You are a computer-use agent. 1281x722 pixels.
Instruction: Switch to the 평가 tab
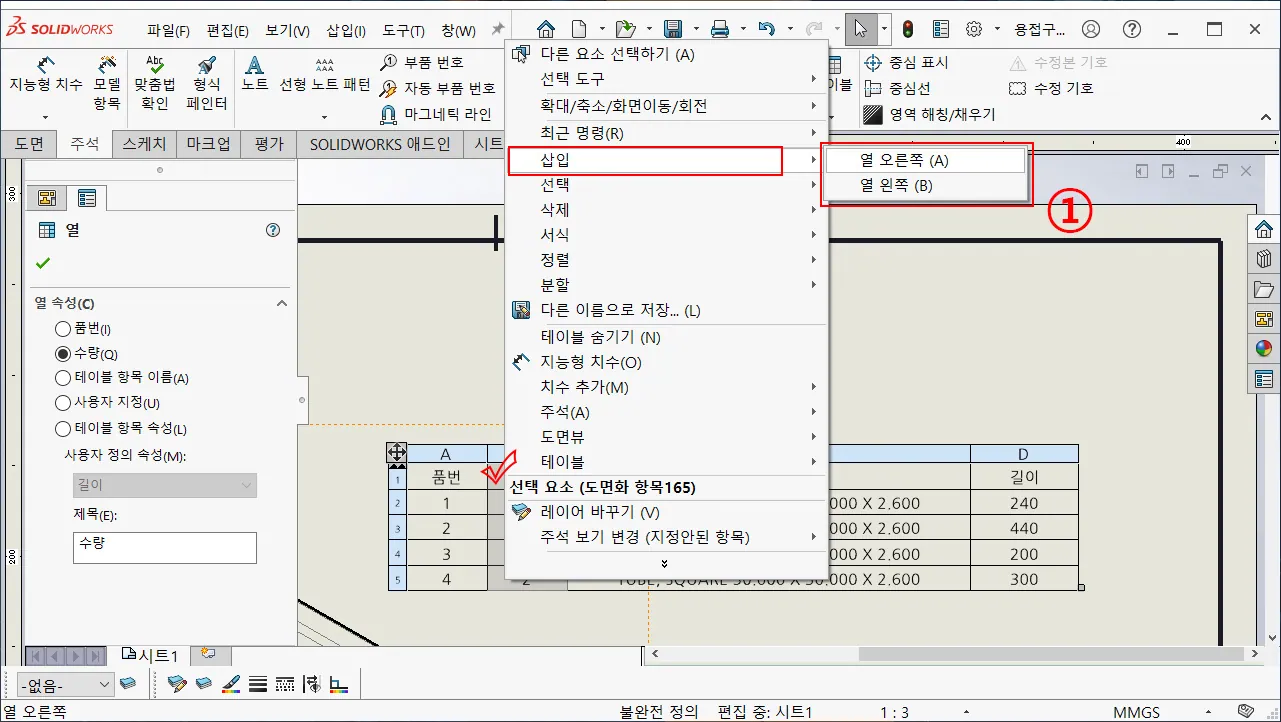tap(271, 143)
